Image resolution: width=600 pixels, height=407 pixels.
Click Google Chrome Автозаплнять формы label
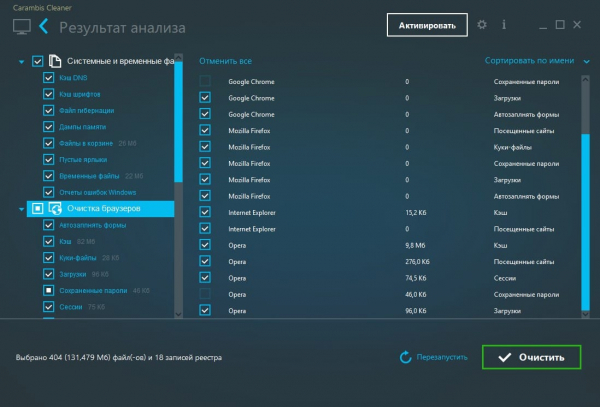[526, 114]
